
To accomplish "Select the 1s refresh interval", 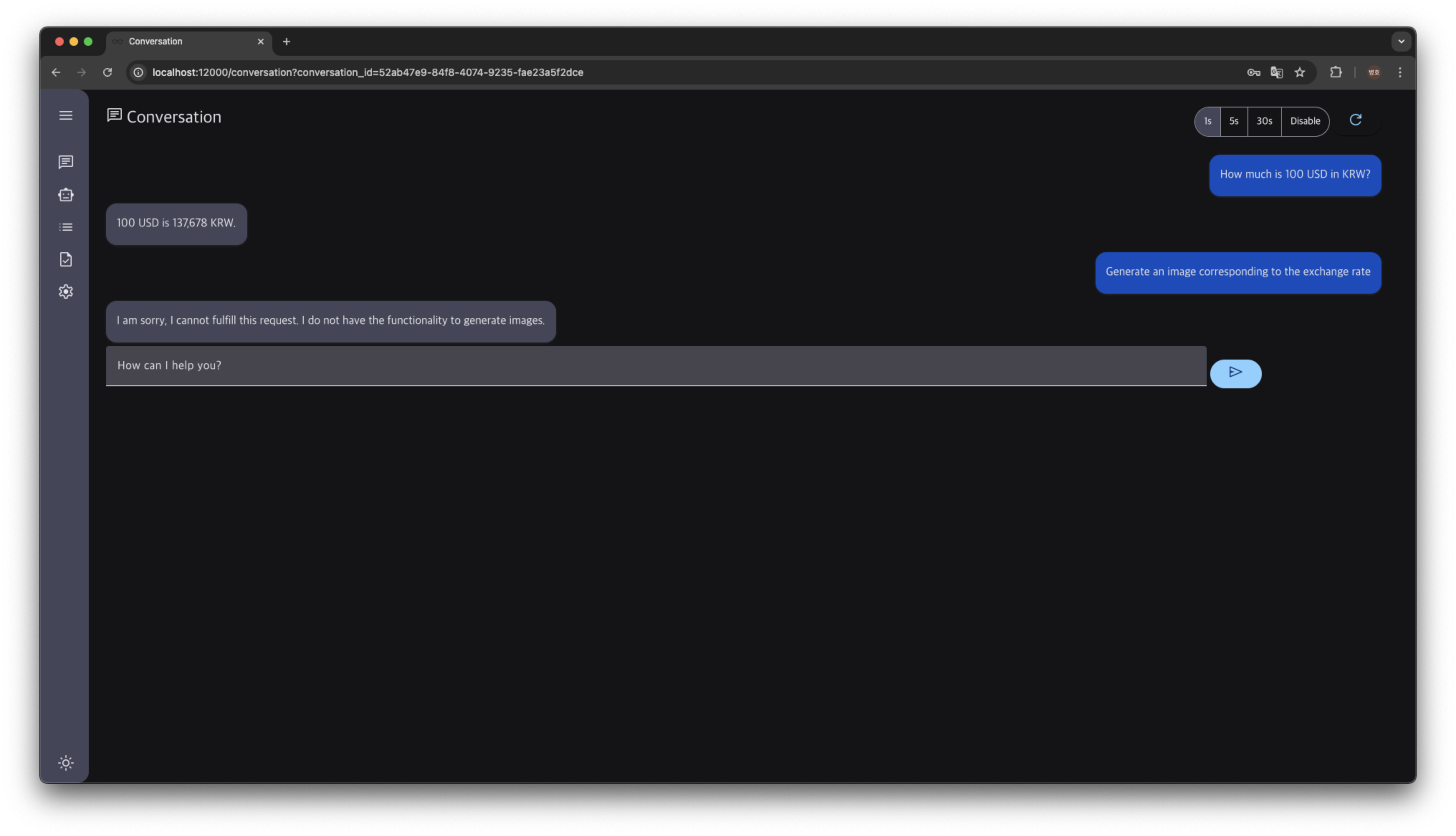I will (x=1207, y=121).
